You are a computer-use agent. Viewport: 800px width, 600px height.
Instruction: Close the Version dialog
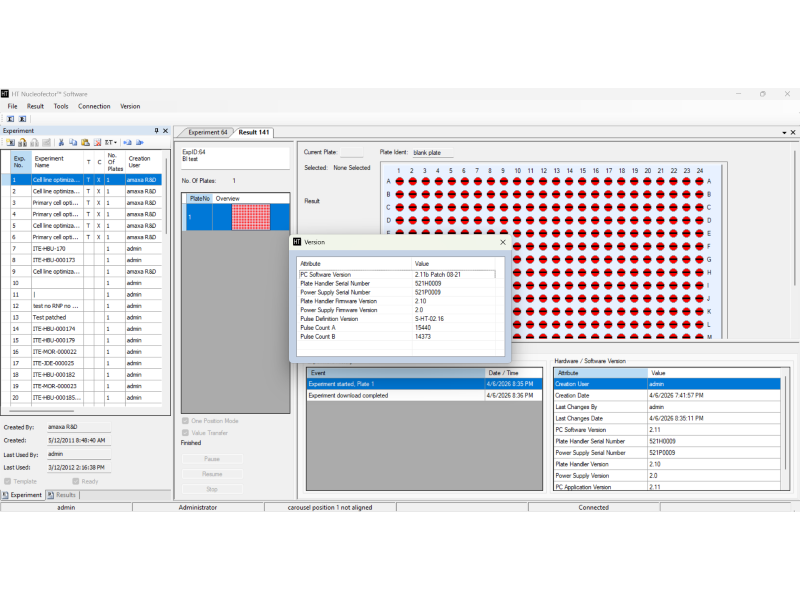502,242
